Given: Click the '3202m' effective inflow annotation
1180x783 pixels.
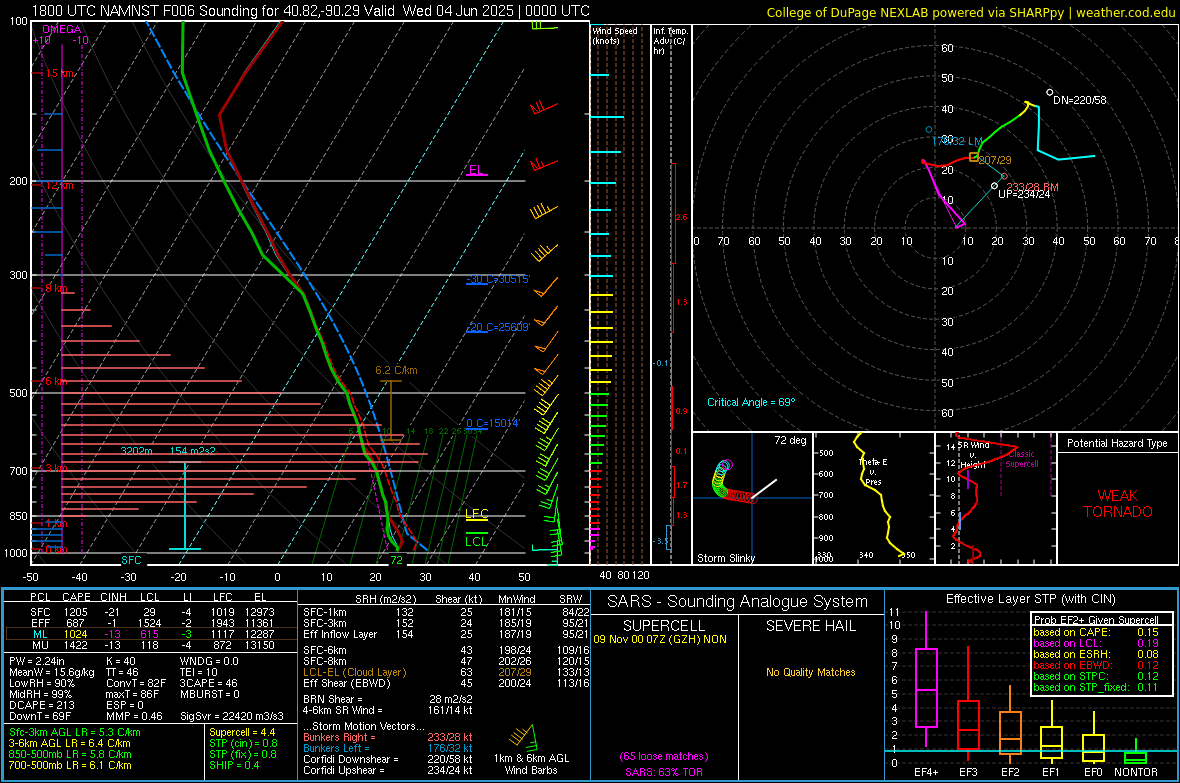Looking at the screenshot, I should pos(136,450).
